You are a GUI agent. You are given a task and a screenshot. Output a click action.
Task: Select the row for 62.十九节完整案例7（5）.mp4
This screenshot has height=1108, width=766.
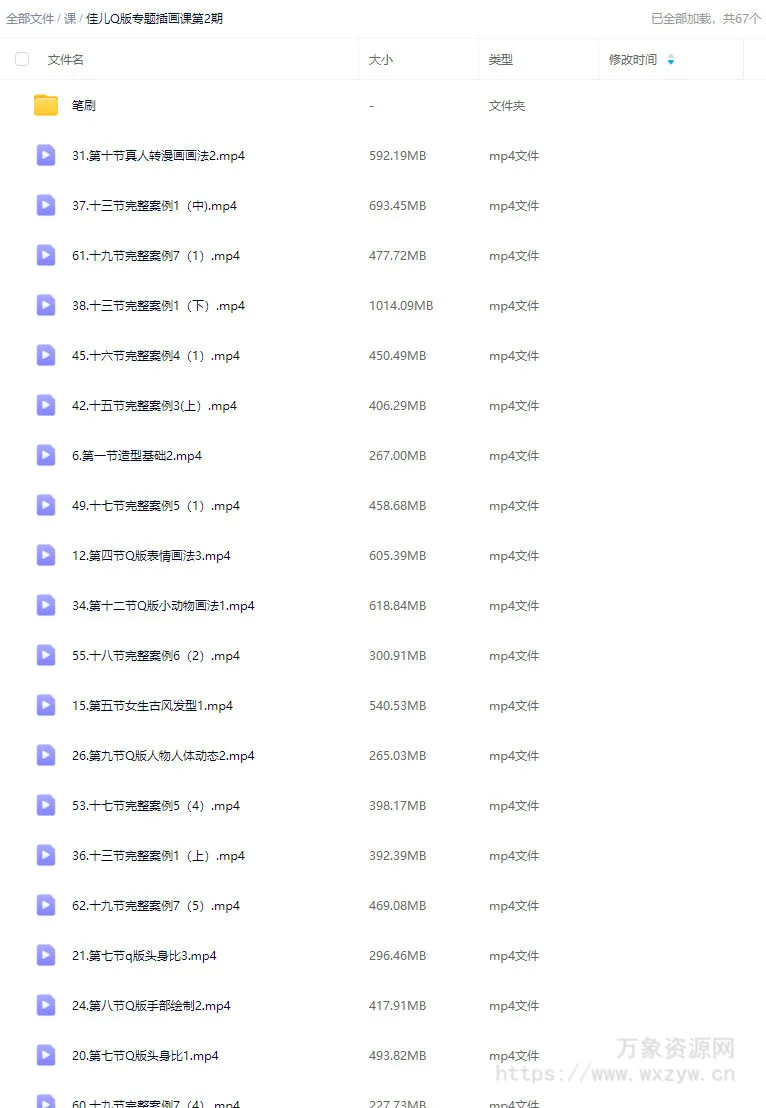[383, 905]
